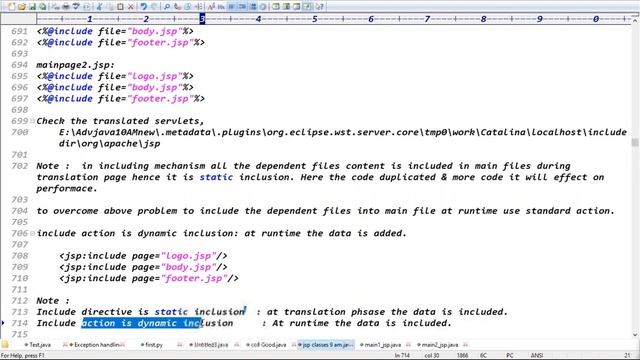This screenshot has width=640, height=360.
Task: Click "footer.jsp" string on line 692
Action: pos(160,42)
